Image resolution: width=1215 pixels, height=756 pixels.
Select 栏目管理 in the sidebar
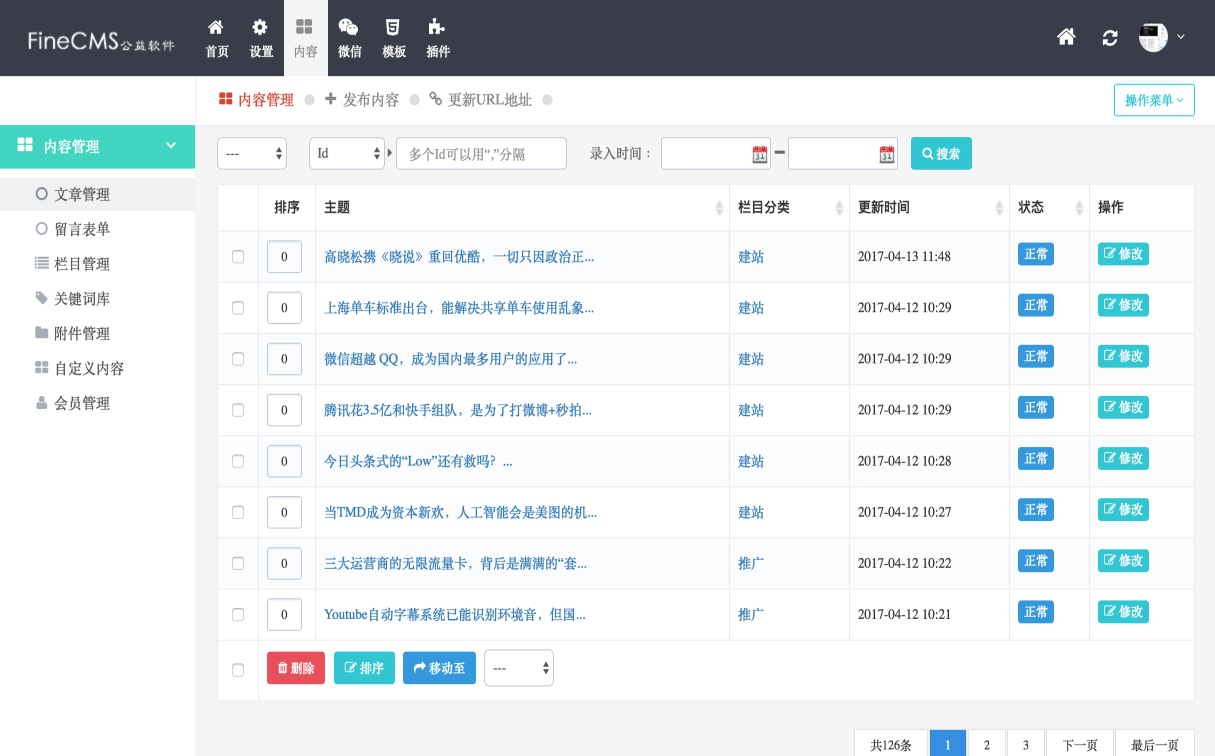[82, 264]
